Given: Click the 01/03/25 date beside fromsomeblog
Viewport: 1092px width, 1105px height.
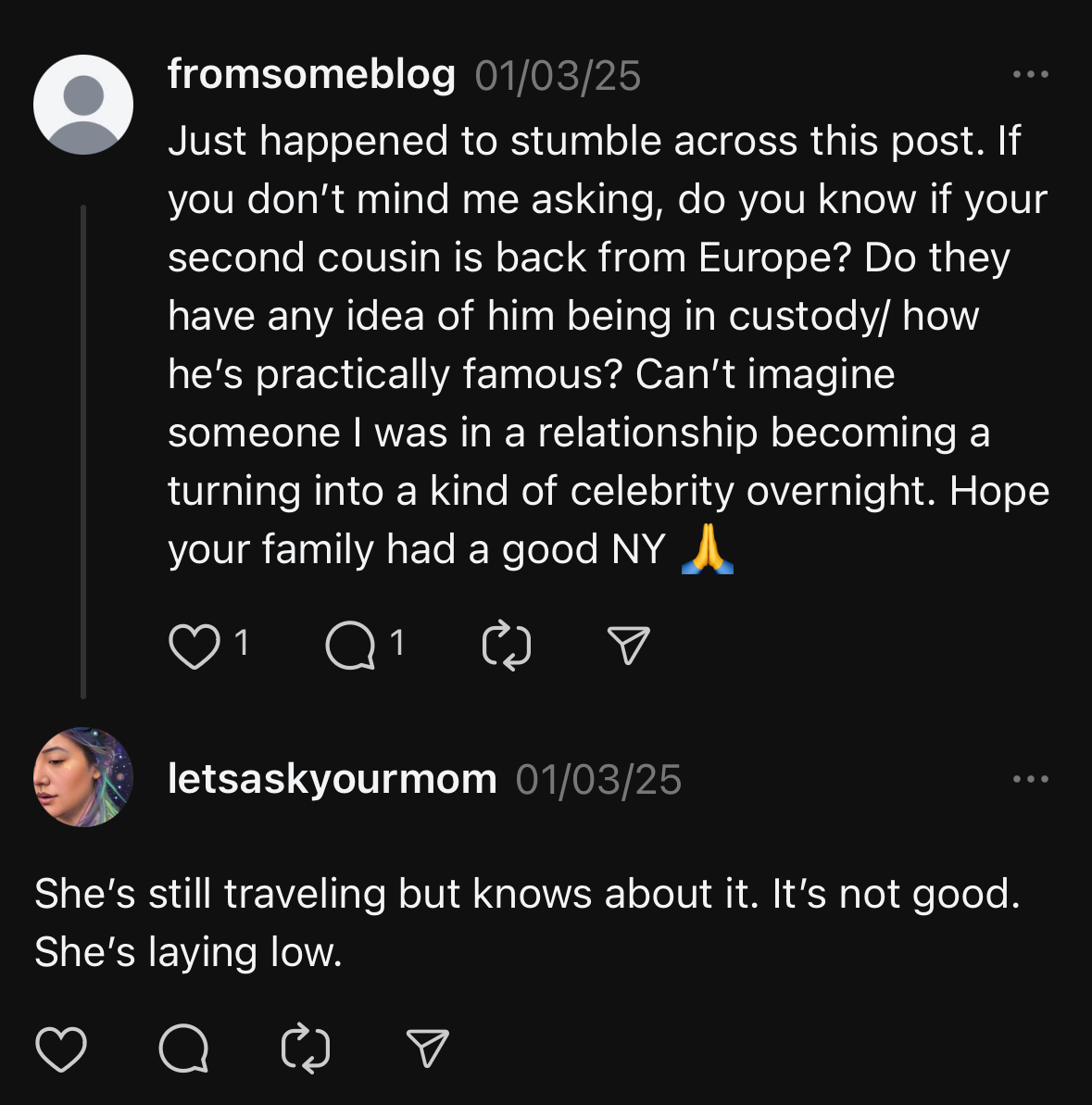Looking at the screenshot, I should click(558, 75).
